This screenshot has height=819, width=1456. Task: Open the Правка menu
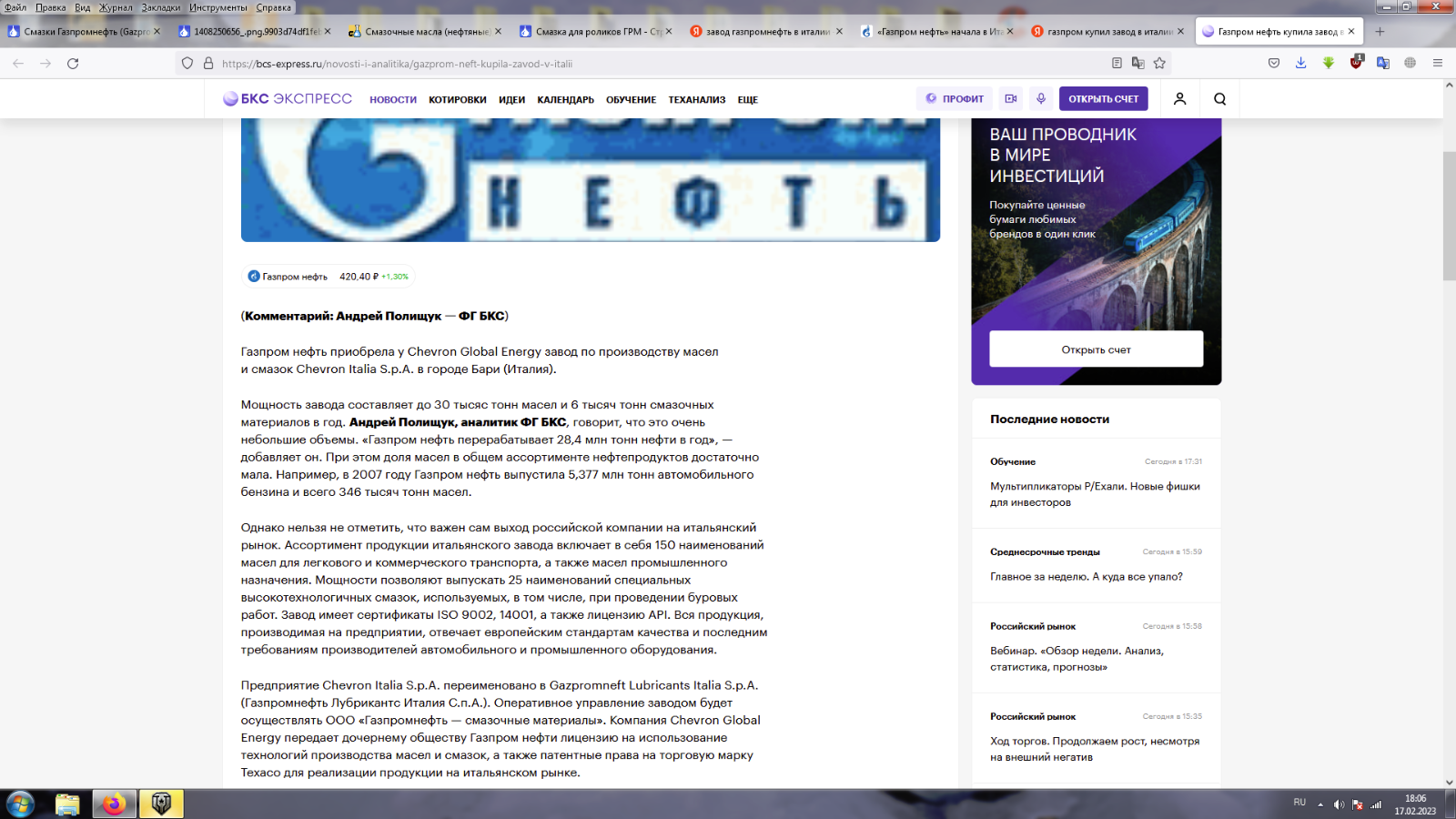pyautogui.click(x=51, y=7)
